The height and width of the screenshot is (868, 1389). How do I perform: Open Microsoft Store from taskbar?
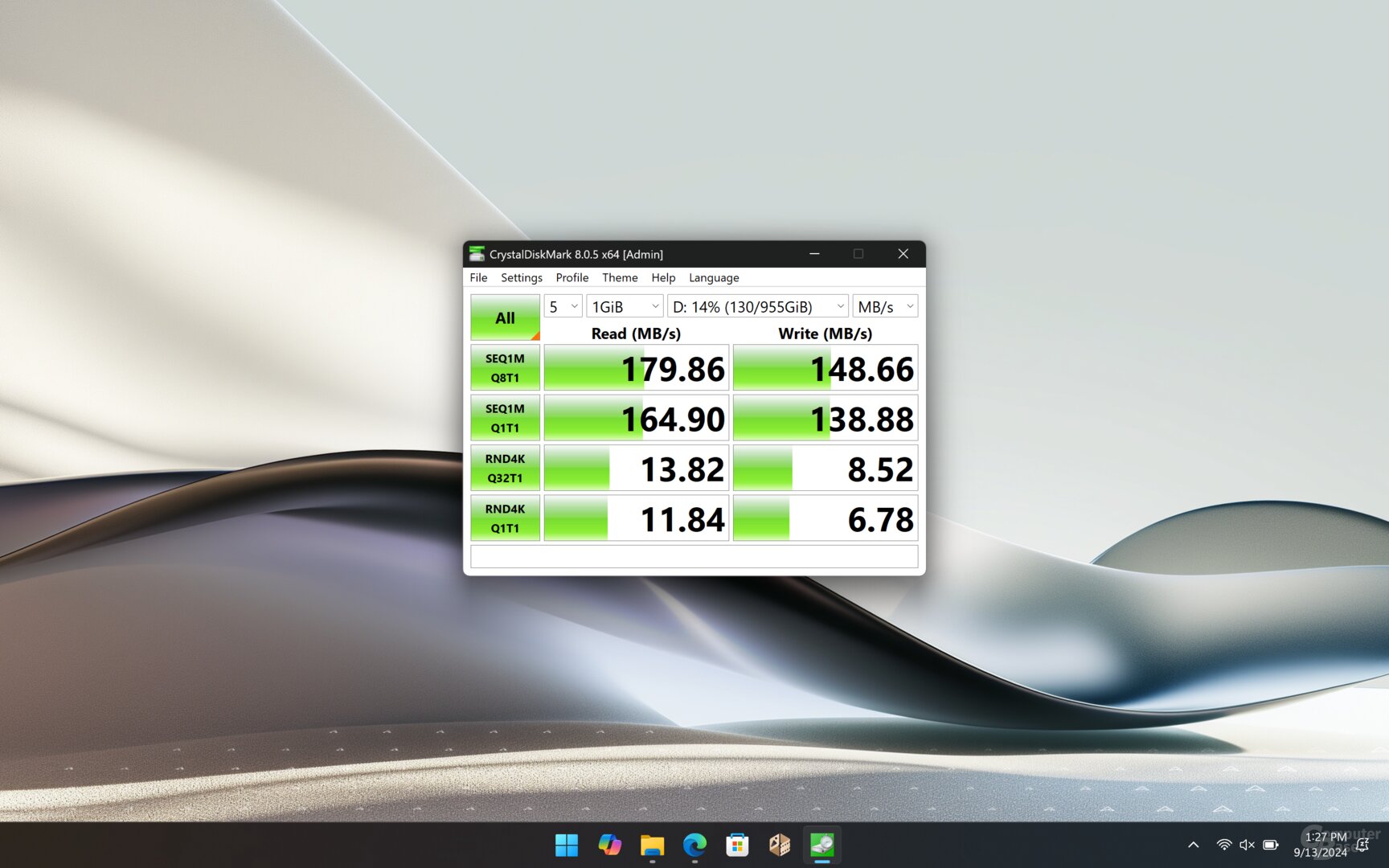(737, 845)
